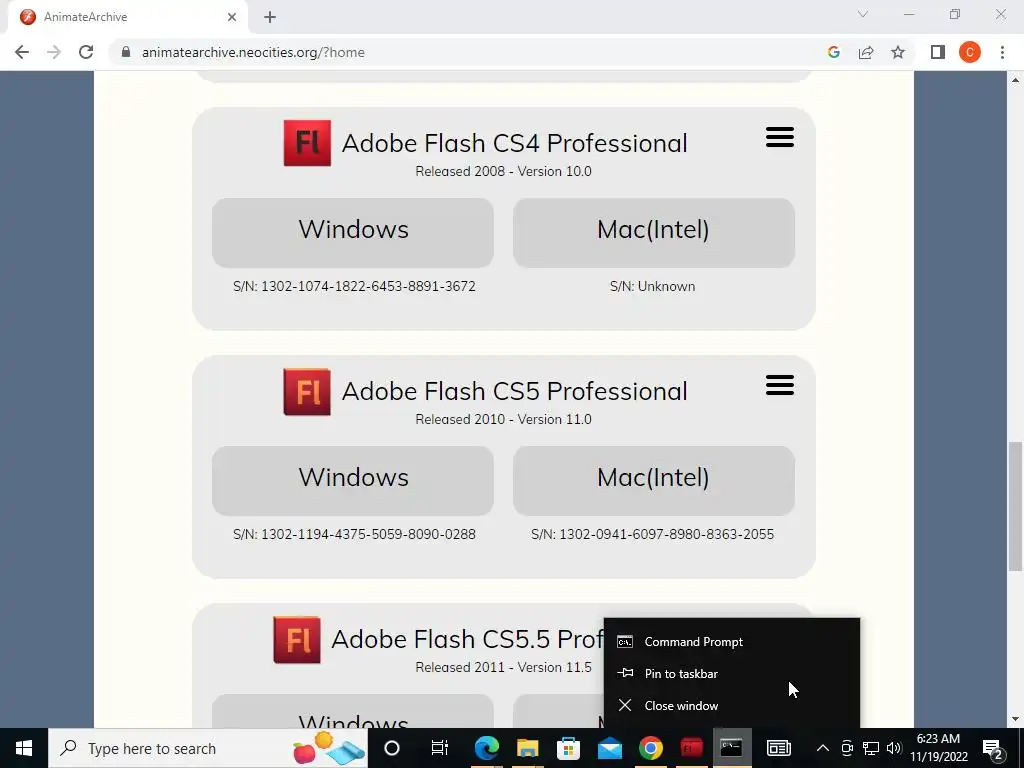Download Flash CS4 for Windows
1024x768 pixels.
coord(353,232)
